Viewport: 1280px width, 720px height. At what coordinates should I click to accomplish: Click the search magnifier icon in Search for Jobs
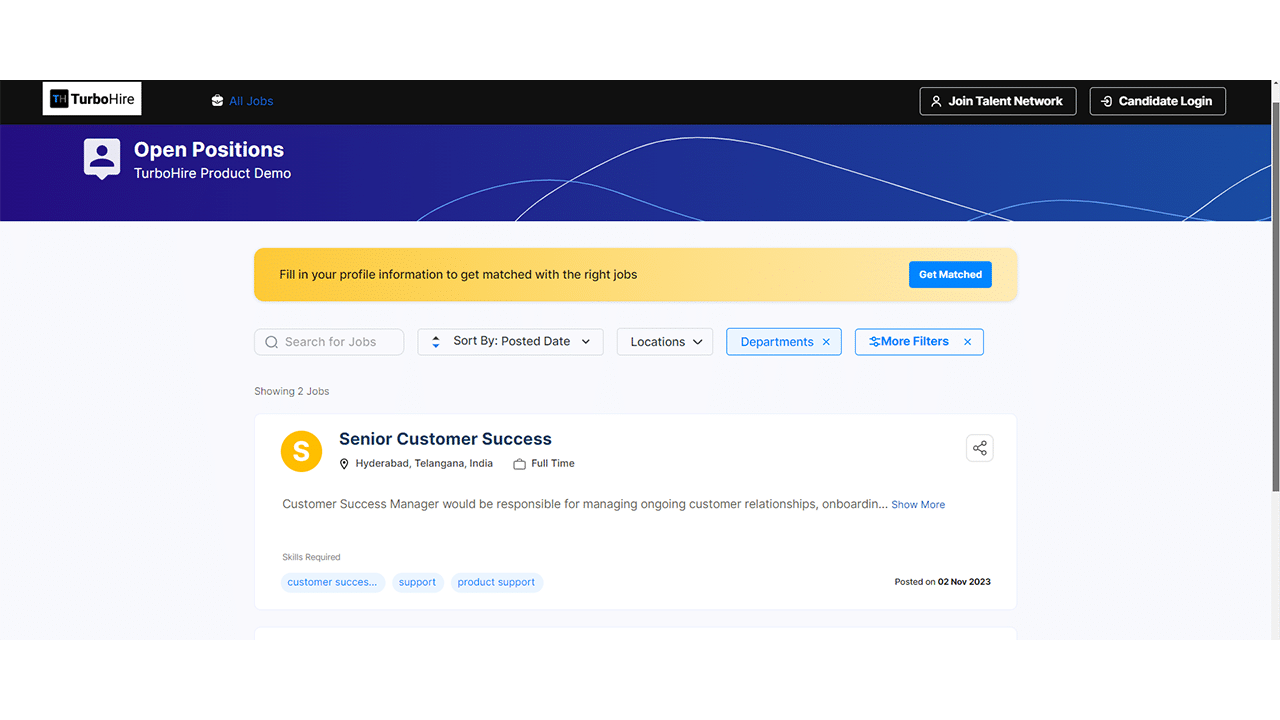coord(271,341)
